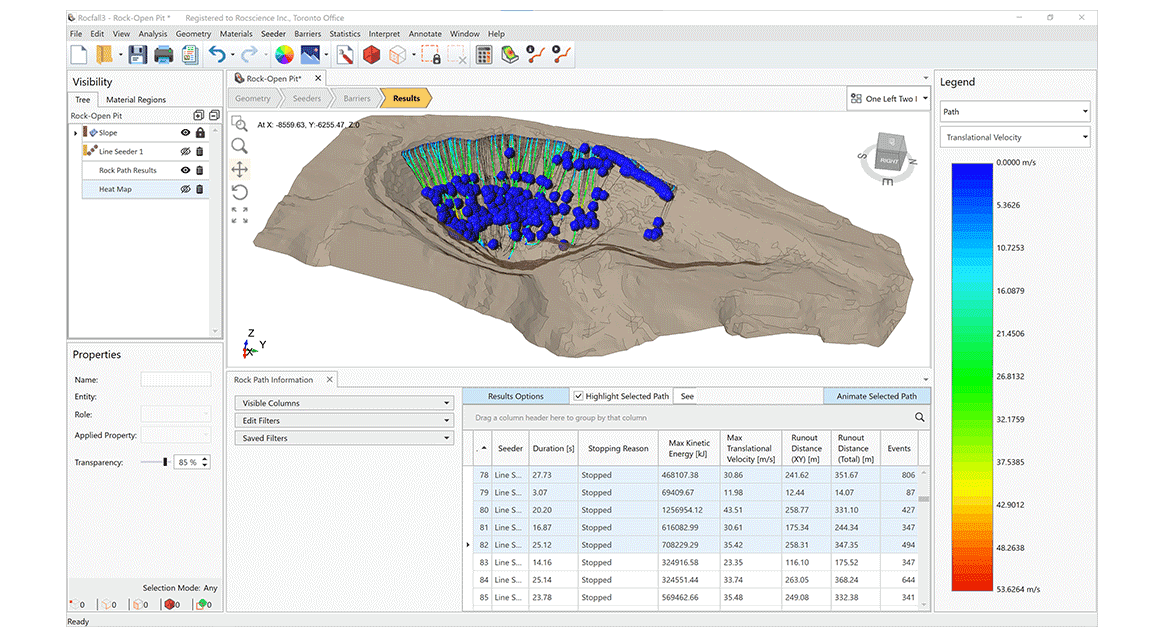Image resolution: width=1164 pixels, height=636 pixels.
Task: Open the undo history dropdown arrow
Action: tap(232, 55)
